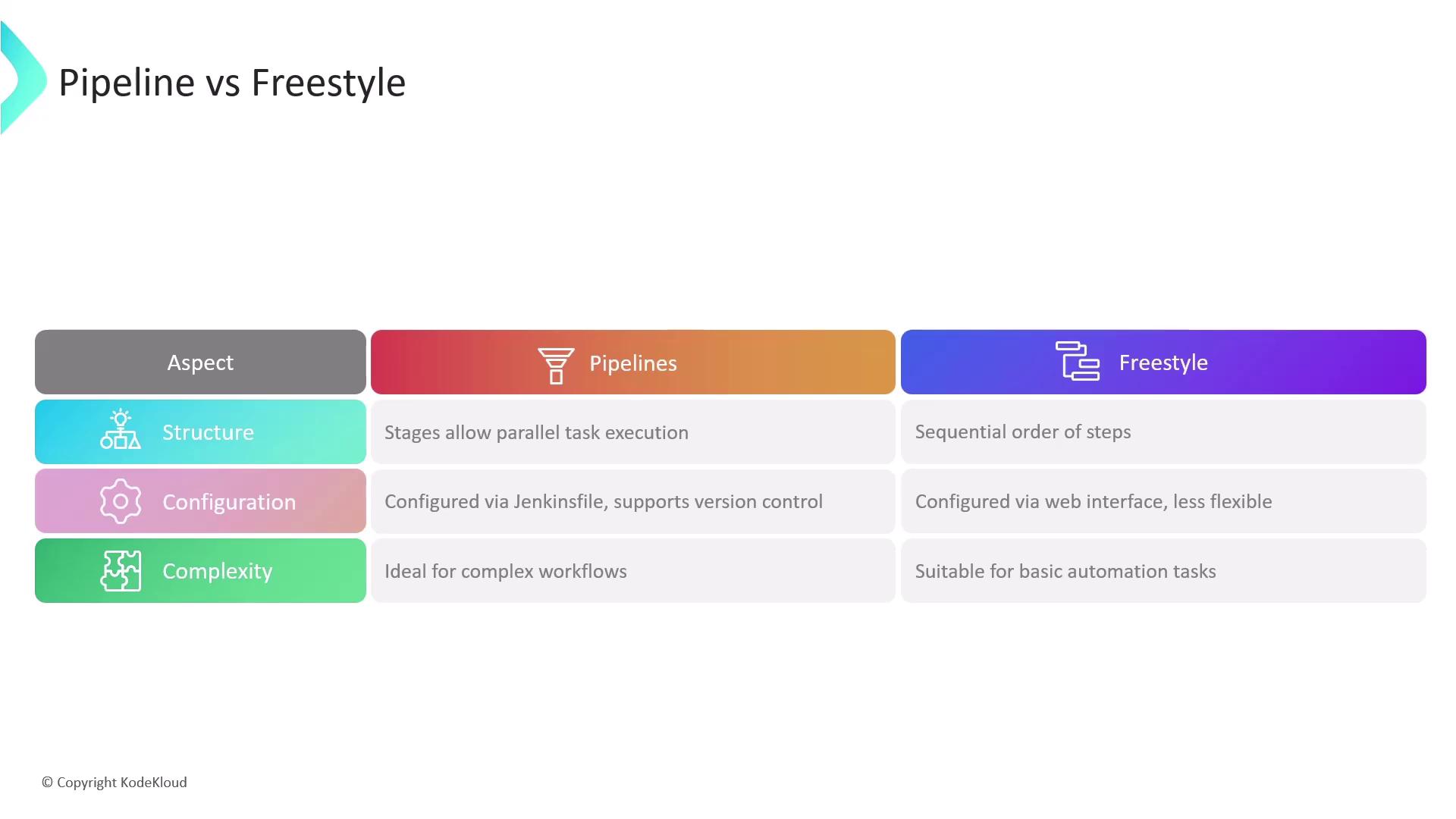Click the teal chevron logo beside the title

[x=23, y=79]
